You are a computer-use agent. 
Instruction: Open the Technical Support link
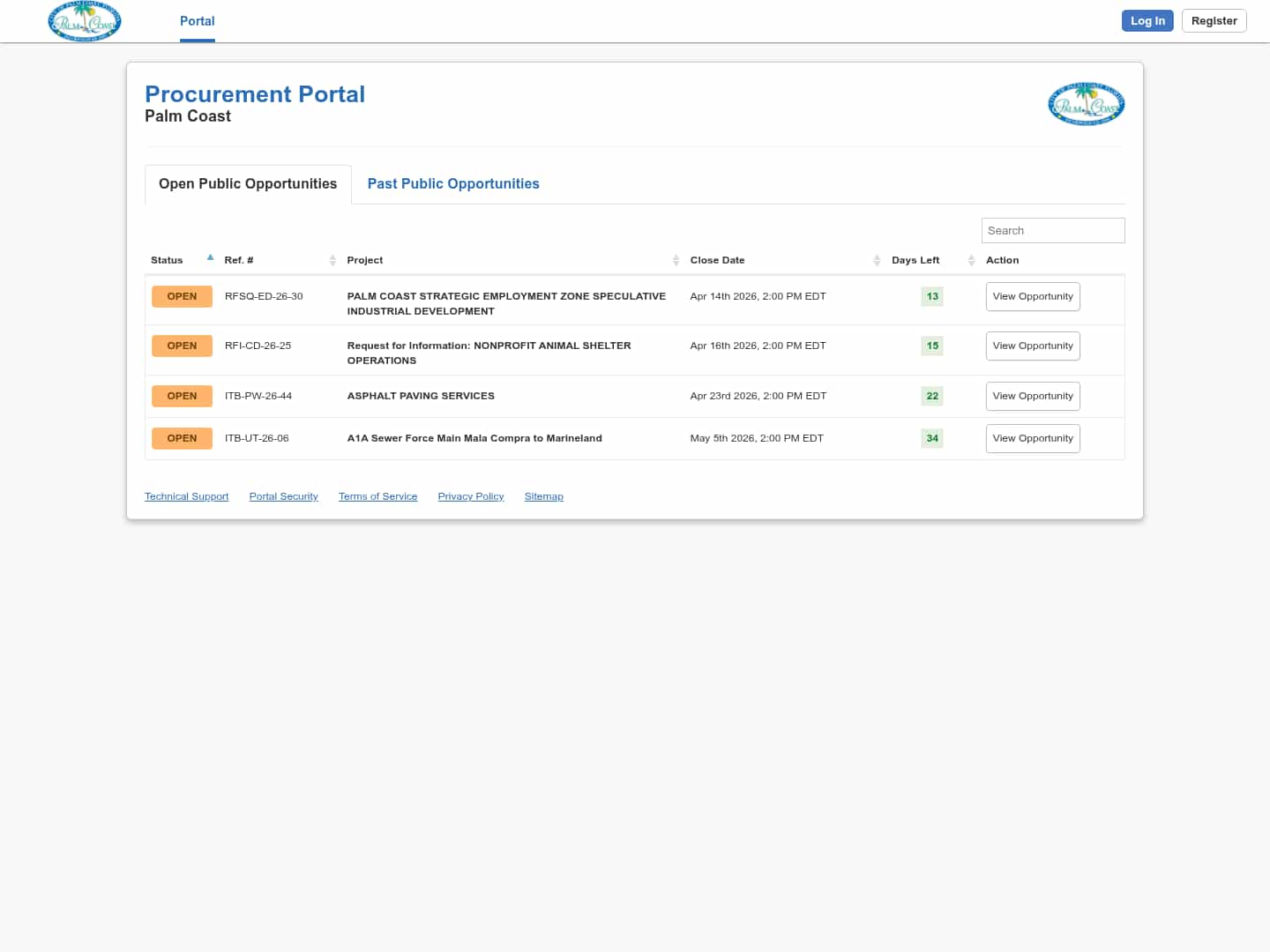coord(186,497)
